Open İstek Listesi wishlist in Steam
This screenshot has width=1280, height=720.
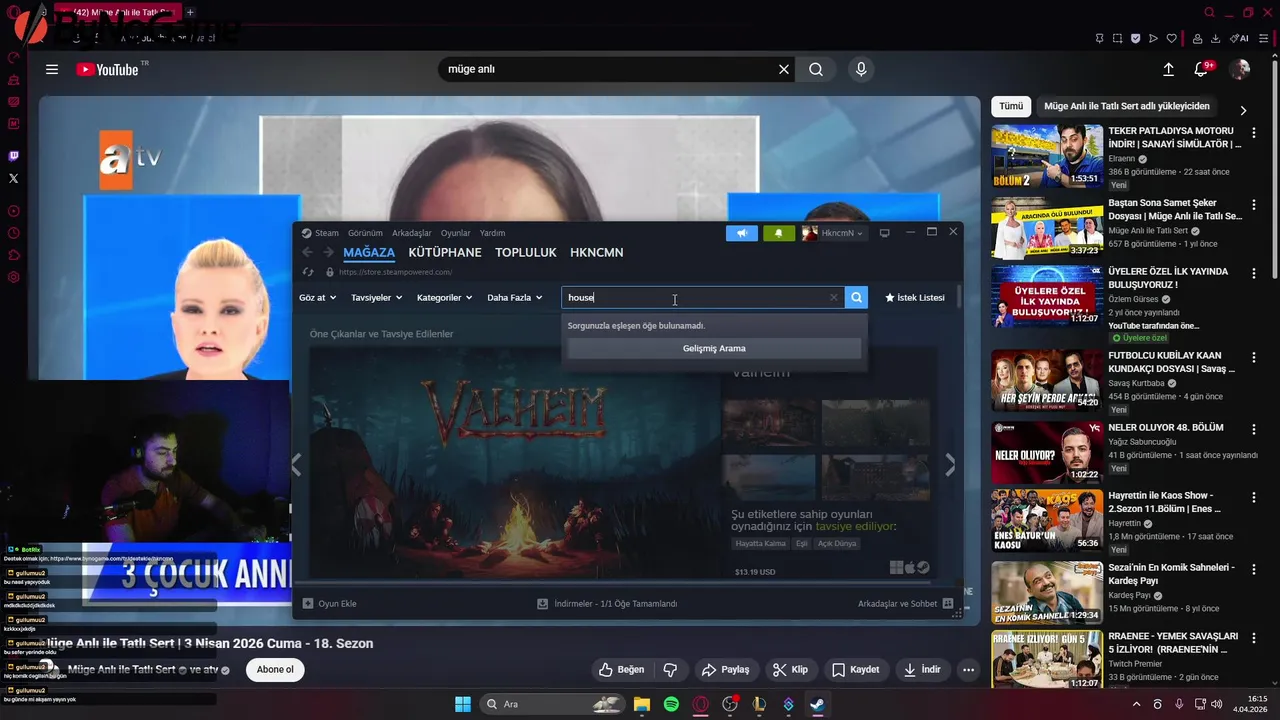coord(915,298)
